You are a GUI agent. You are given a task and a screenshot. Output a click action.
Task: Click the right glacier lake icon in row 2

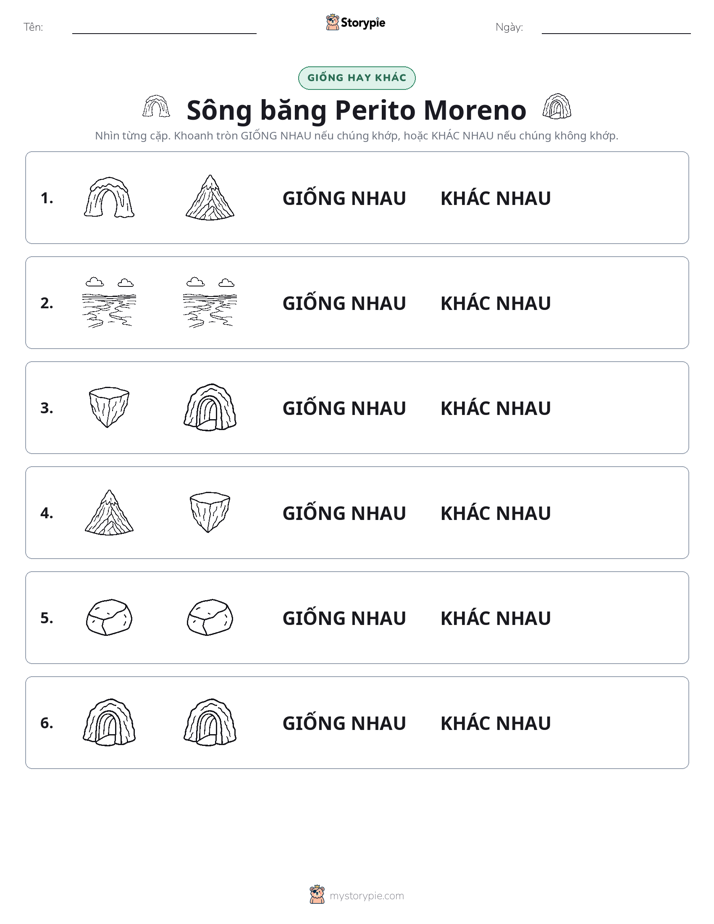click(x=210, y=302)
